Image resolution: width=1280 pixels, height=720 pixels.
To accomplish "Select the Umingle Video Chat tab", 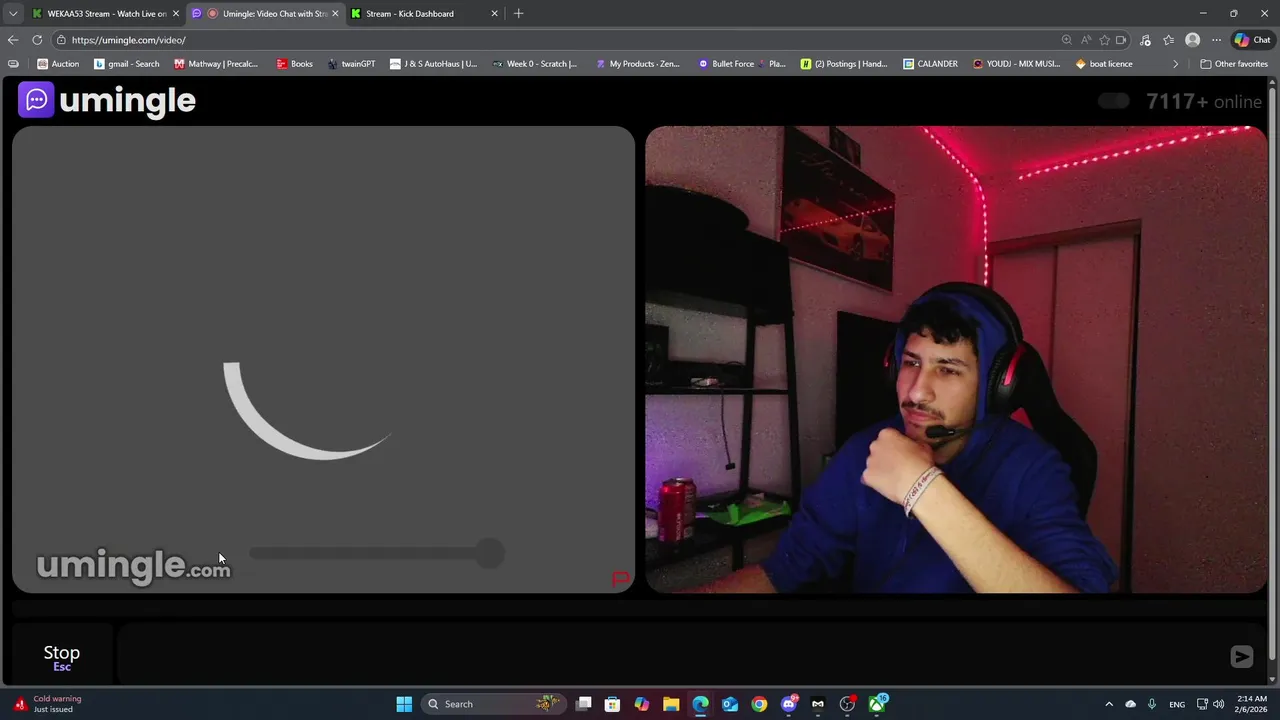I will 265,13.
